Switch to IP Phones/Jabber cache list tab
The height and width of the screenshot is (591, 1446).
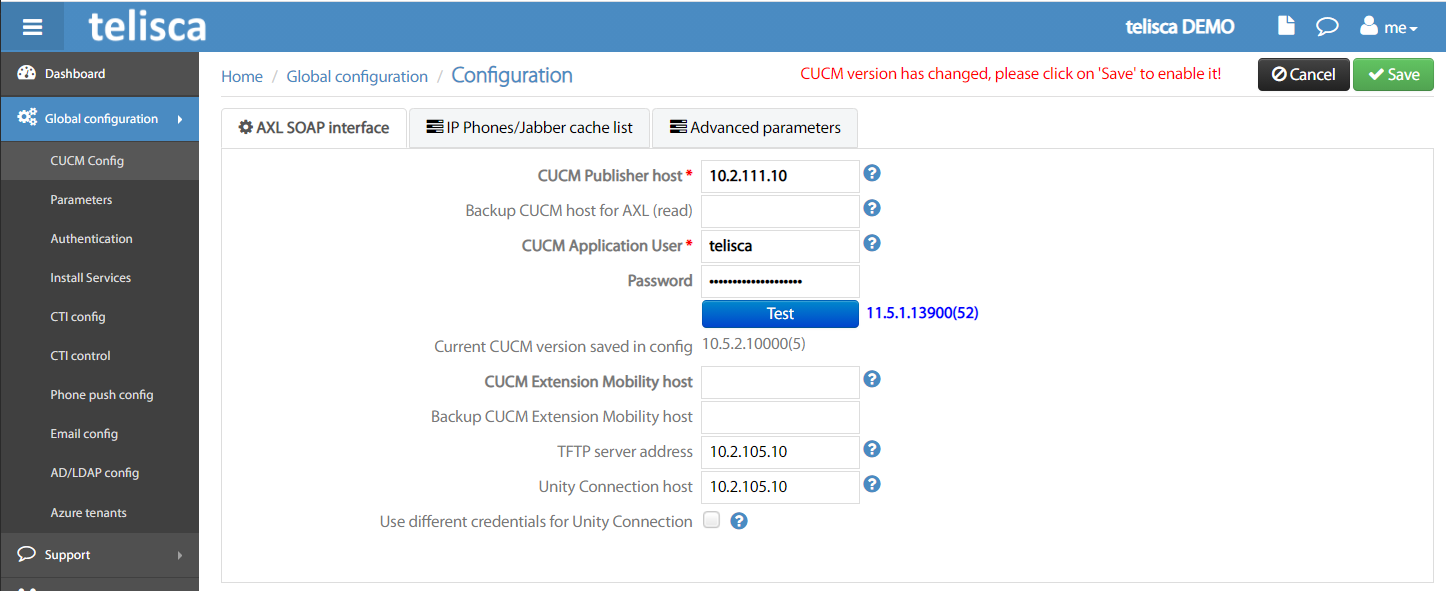tap(529, 128)
